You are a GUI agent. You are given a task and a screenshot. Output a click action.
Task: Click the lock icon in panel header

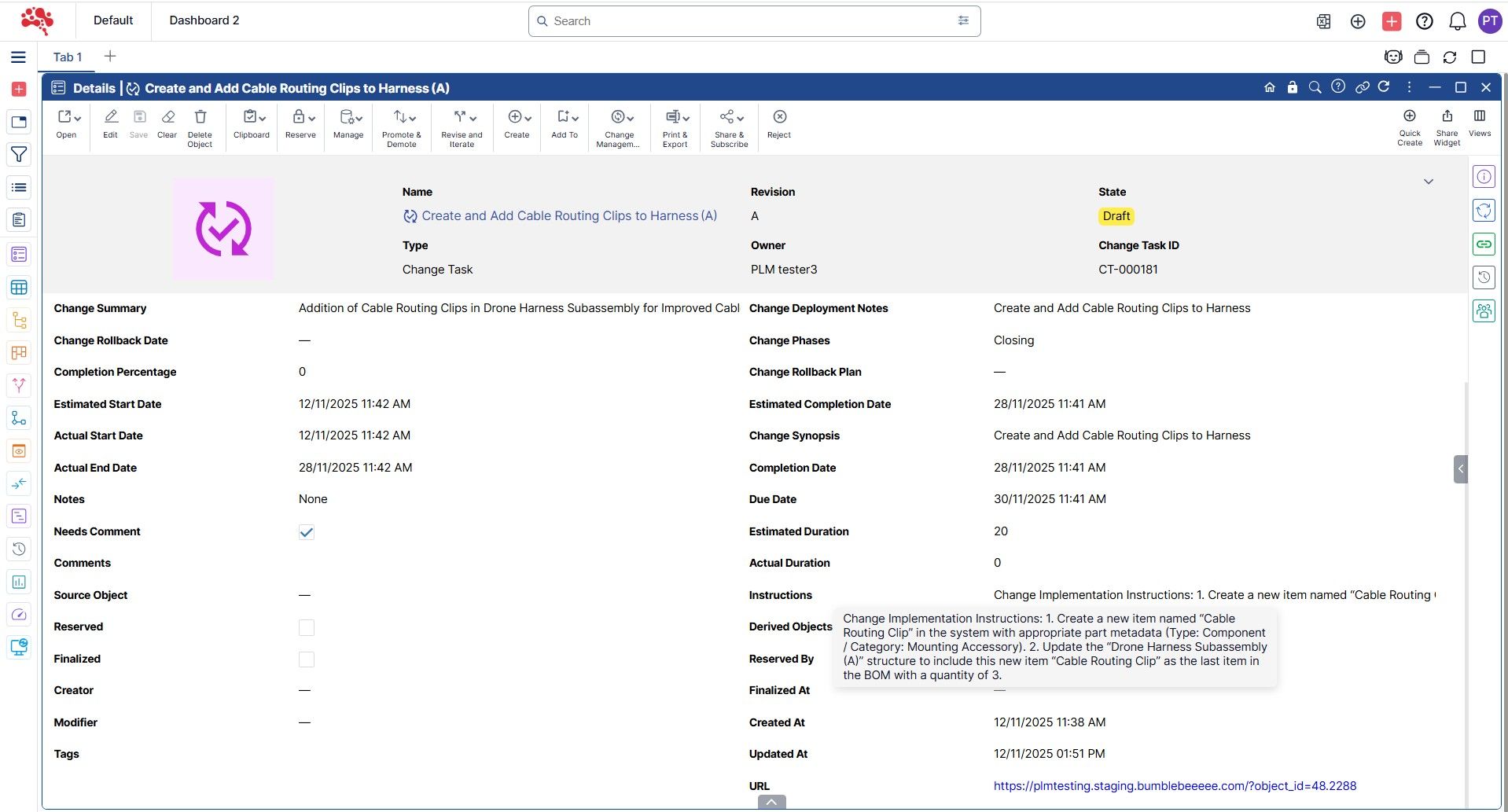coord(1292,87)
